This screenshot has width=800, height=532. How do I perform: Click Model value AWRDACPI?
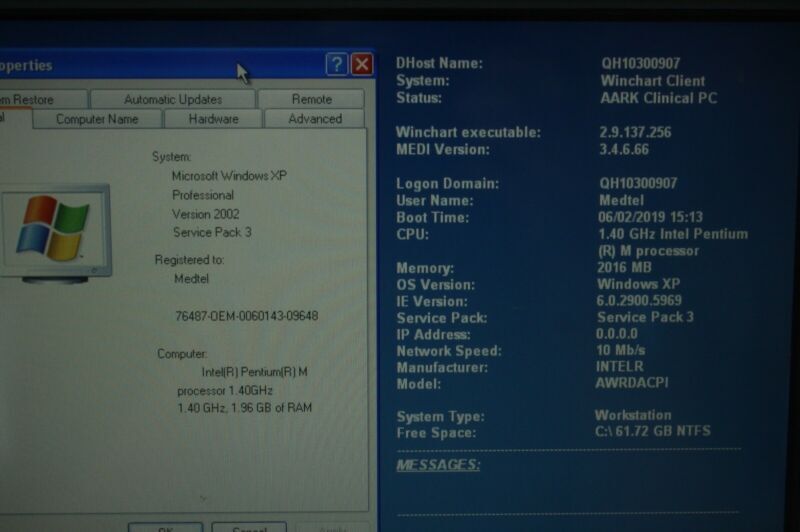point(632,383)
